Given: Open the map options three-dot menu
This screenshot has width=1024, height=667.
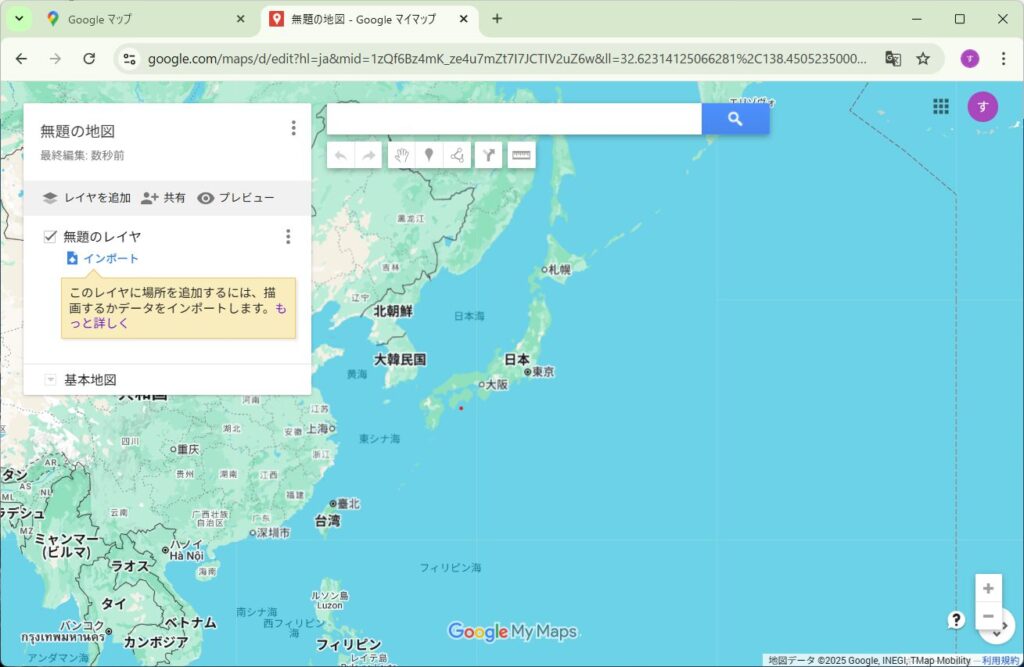Looking at the screenshot, I should (293, 128).
